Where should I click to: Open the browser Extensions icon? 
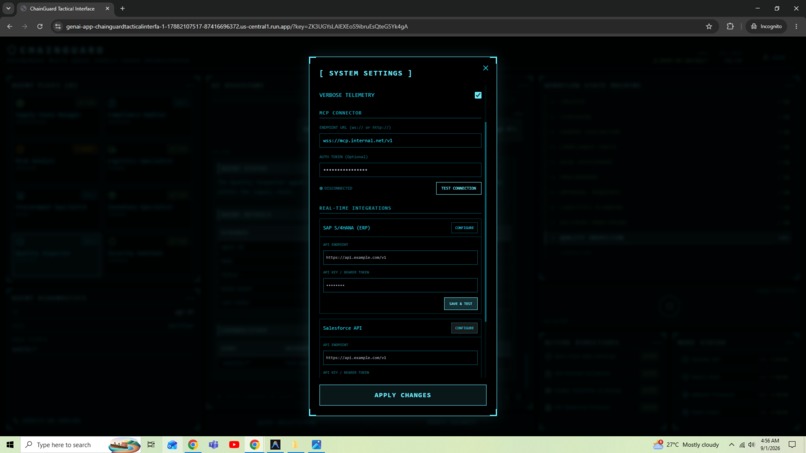pyautogui.click(x=730, y=26)
